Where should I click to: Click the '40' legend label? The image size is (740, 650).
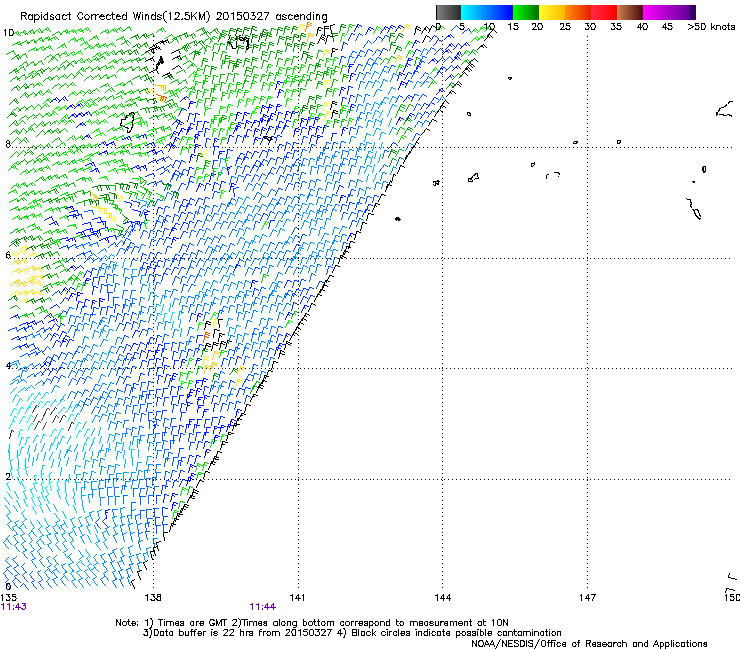pos(642,27)
